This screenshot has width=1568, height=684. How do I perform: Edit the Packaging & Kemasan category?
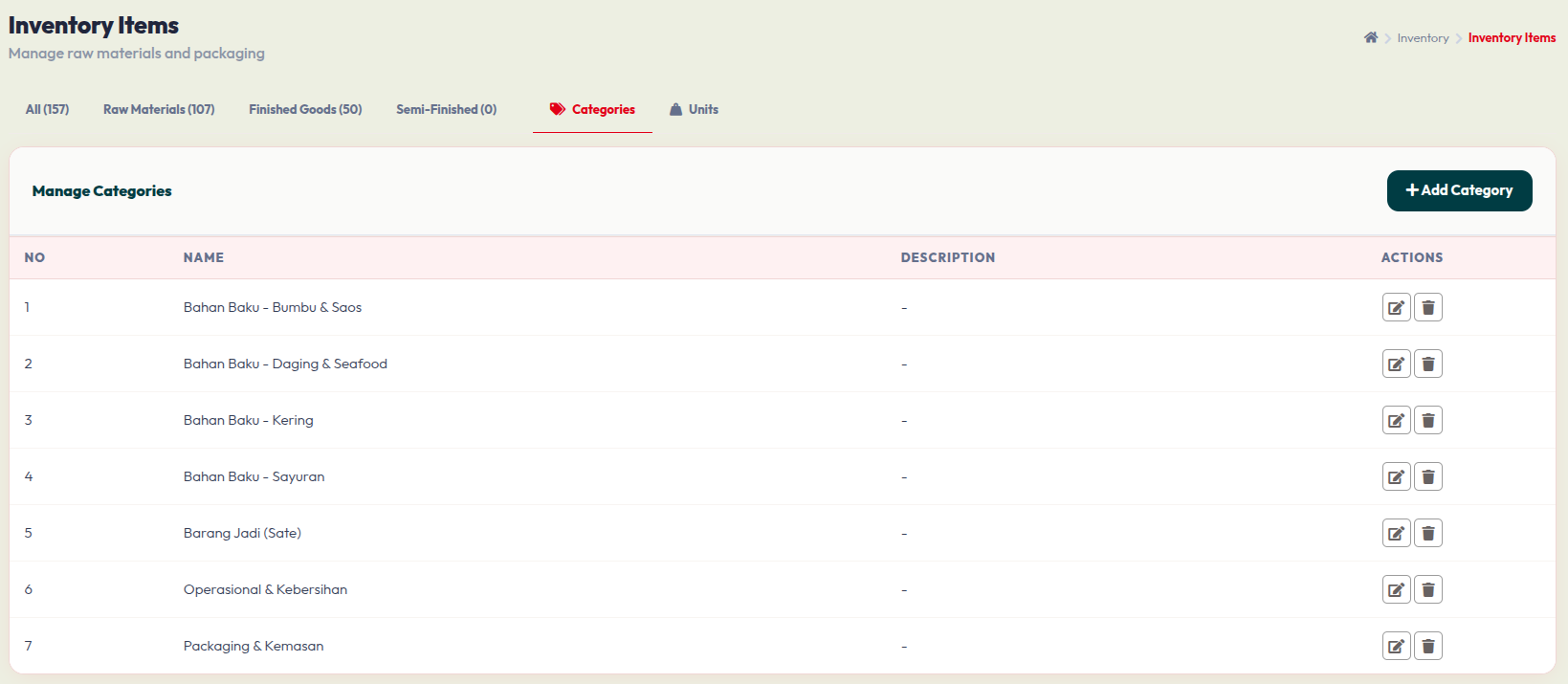tap(1396, 646)
